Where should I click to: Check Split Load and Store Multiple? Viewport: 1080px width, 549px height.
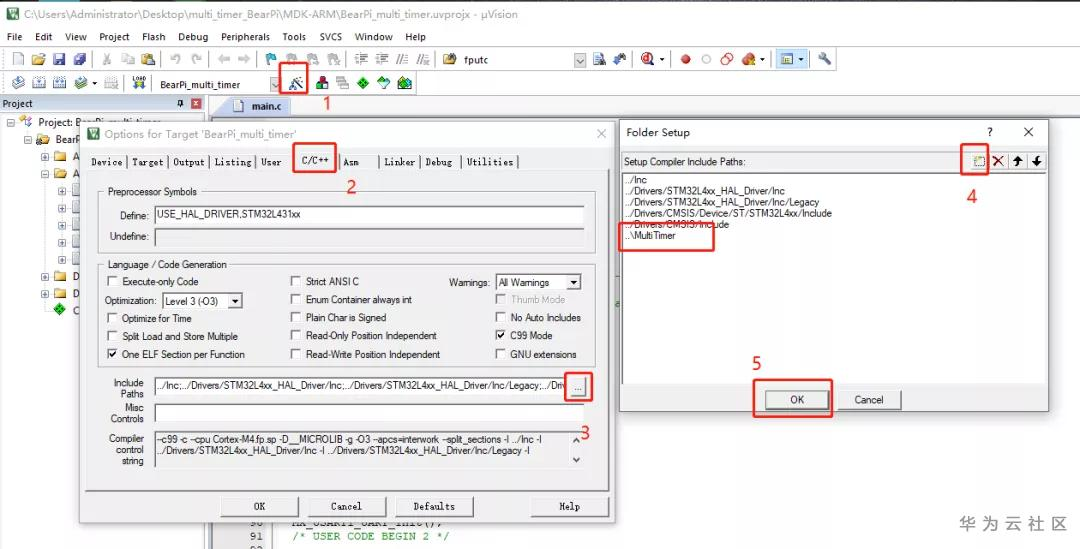point(112,336)
